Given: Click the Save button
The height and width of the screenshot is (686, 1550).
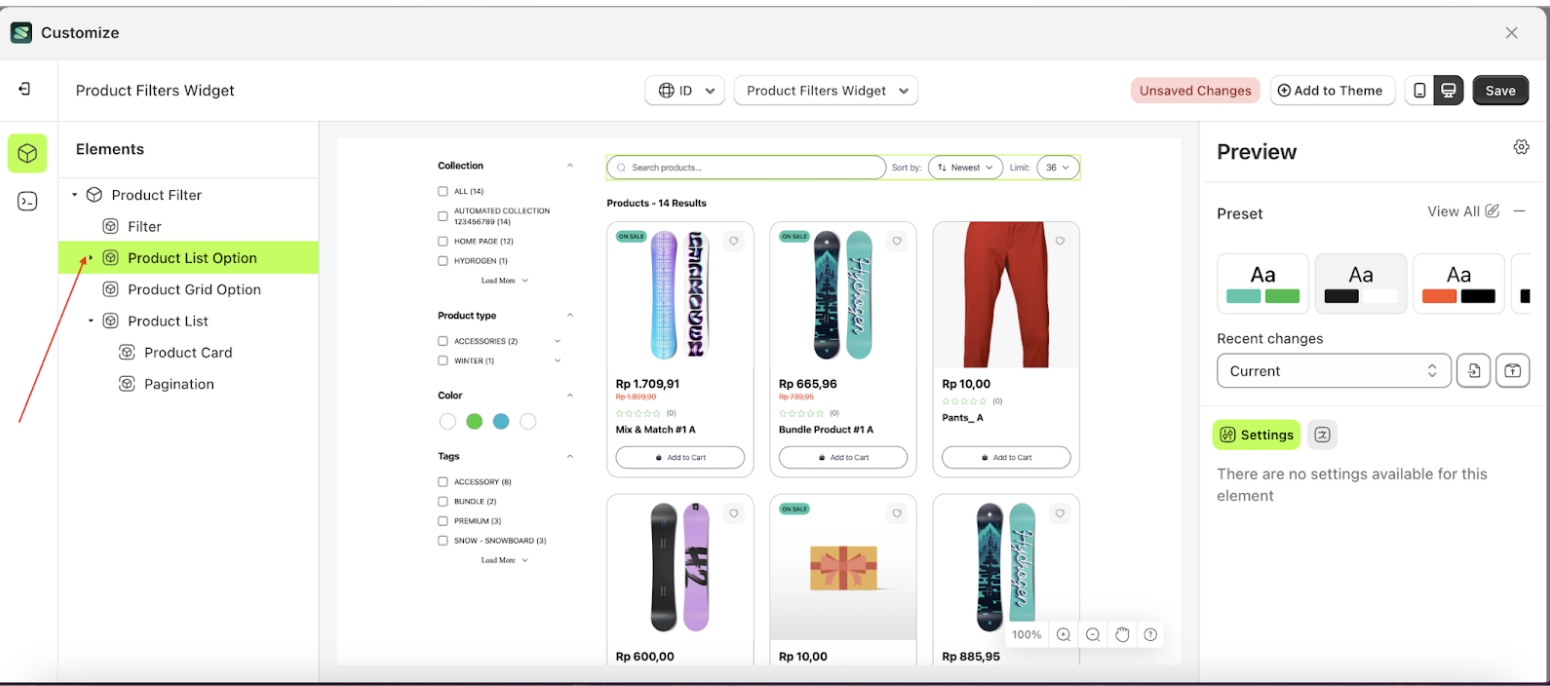Looking at the screenshot, I should (1500, 90).
